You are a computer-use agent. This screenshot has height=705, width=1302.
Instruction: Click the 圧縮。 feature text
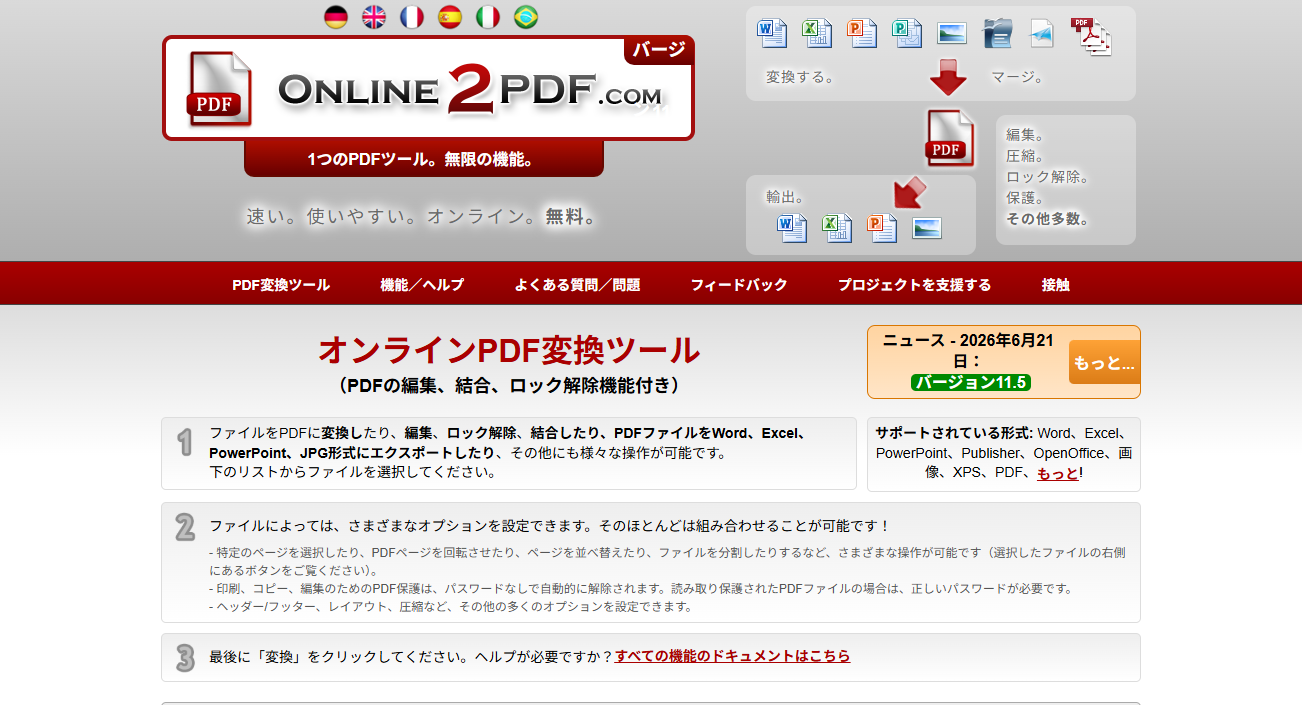click(1025, 156)
